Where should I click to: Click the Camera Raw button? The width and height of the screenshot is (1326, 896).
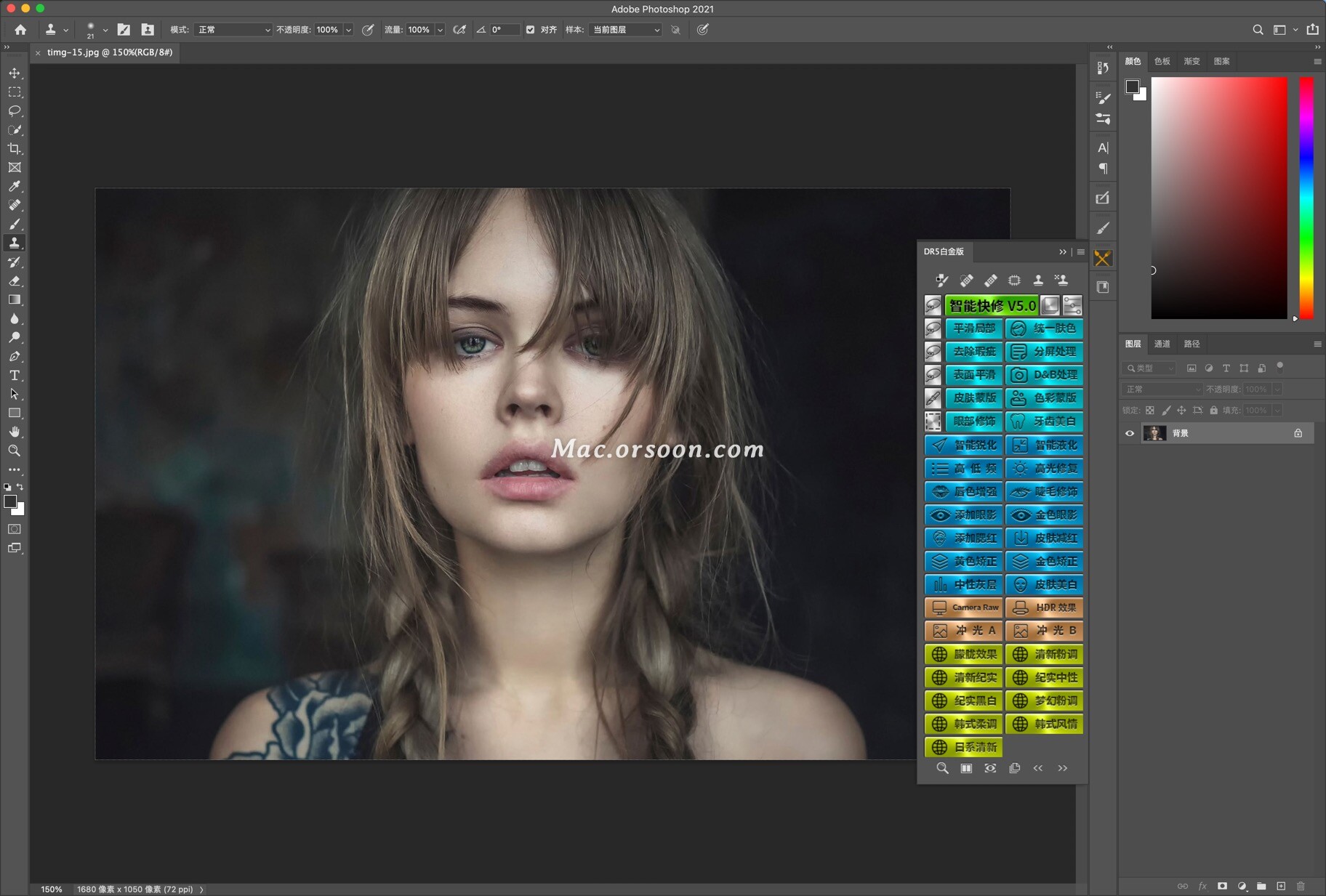964,608
